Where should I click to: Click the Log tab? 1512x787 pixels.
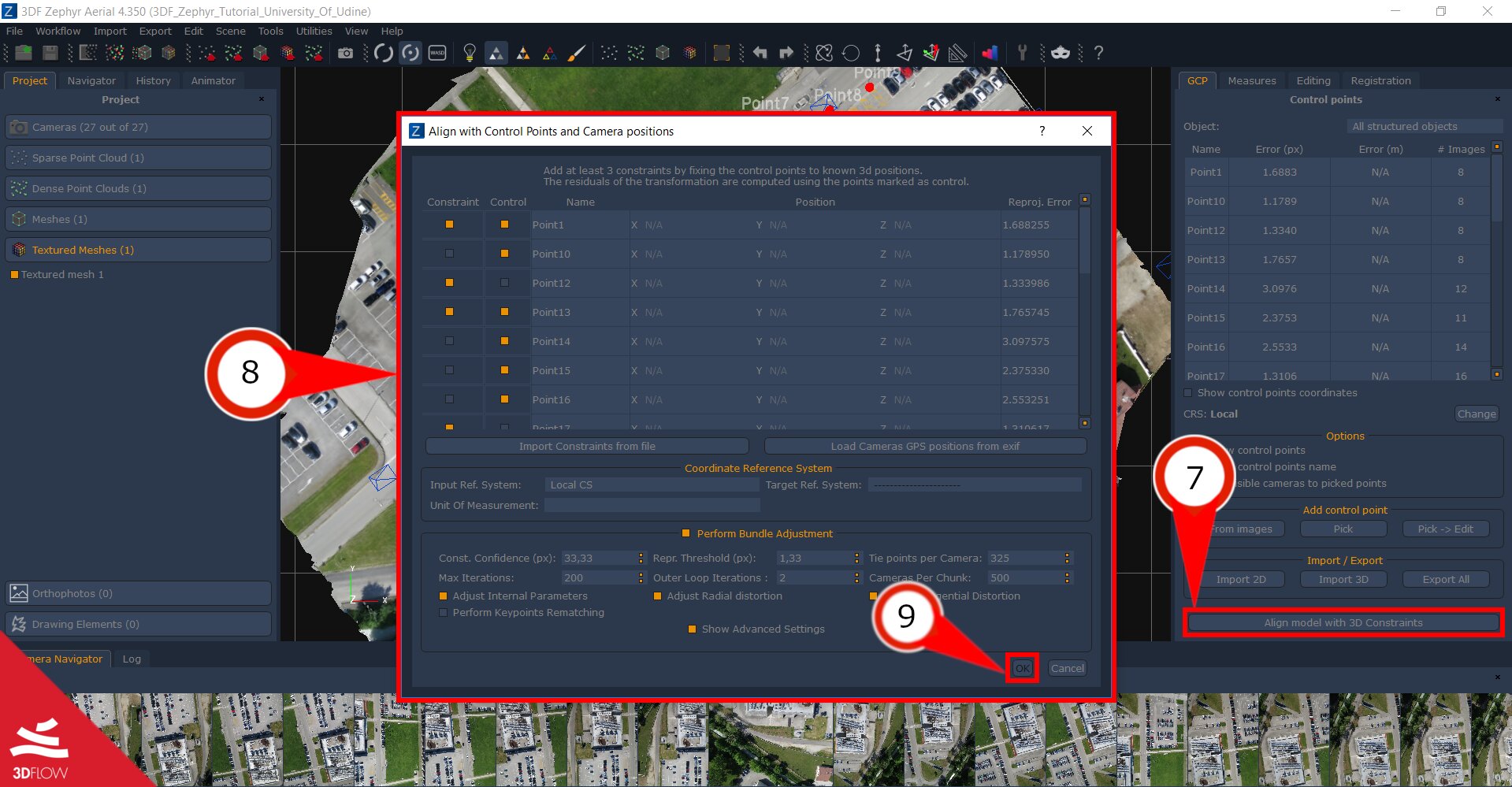click(x=132, y=659)
